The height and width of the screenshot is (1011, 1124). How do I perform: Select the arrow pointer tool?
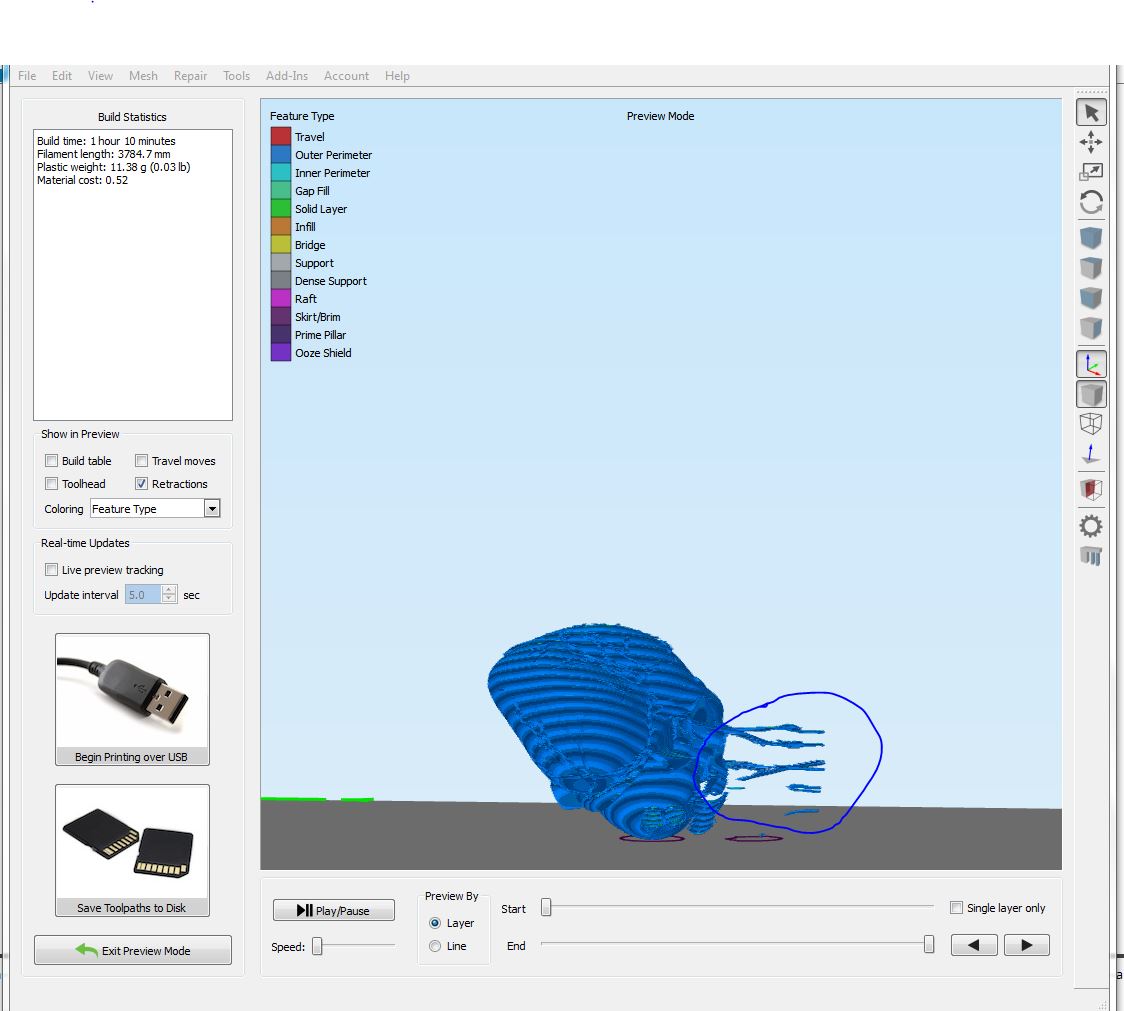tap(1091, 113)
